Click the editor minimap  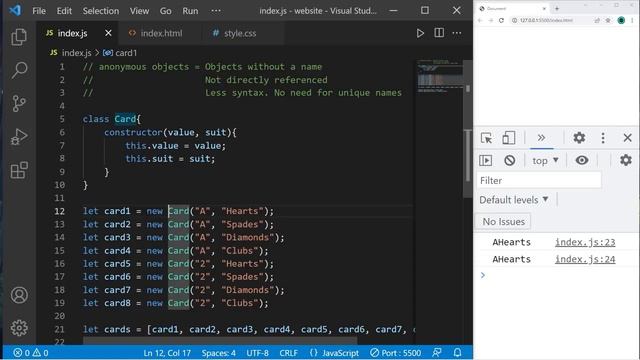pos(440,76)
